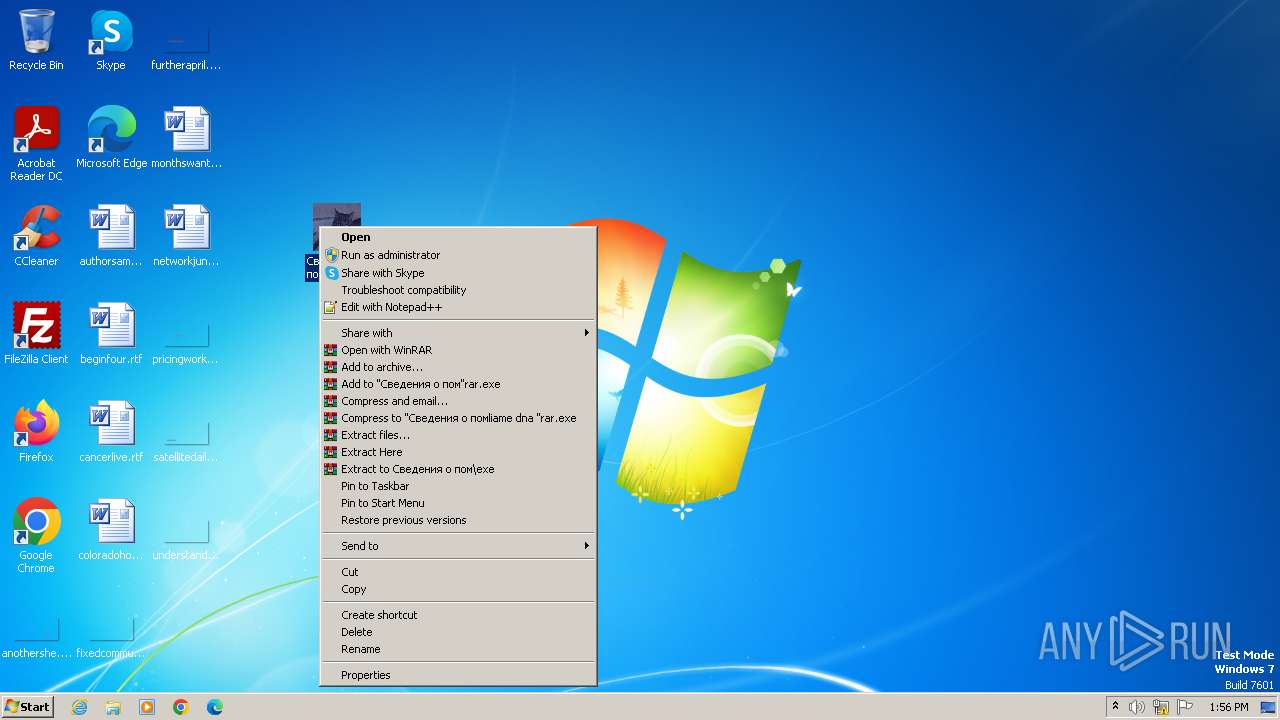
Task: Choose Properties in the context menu
Action: click(x=458, y=675)
